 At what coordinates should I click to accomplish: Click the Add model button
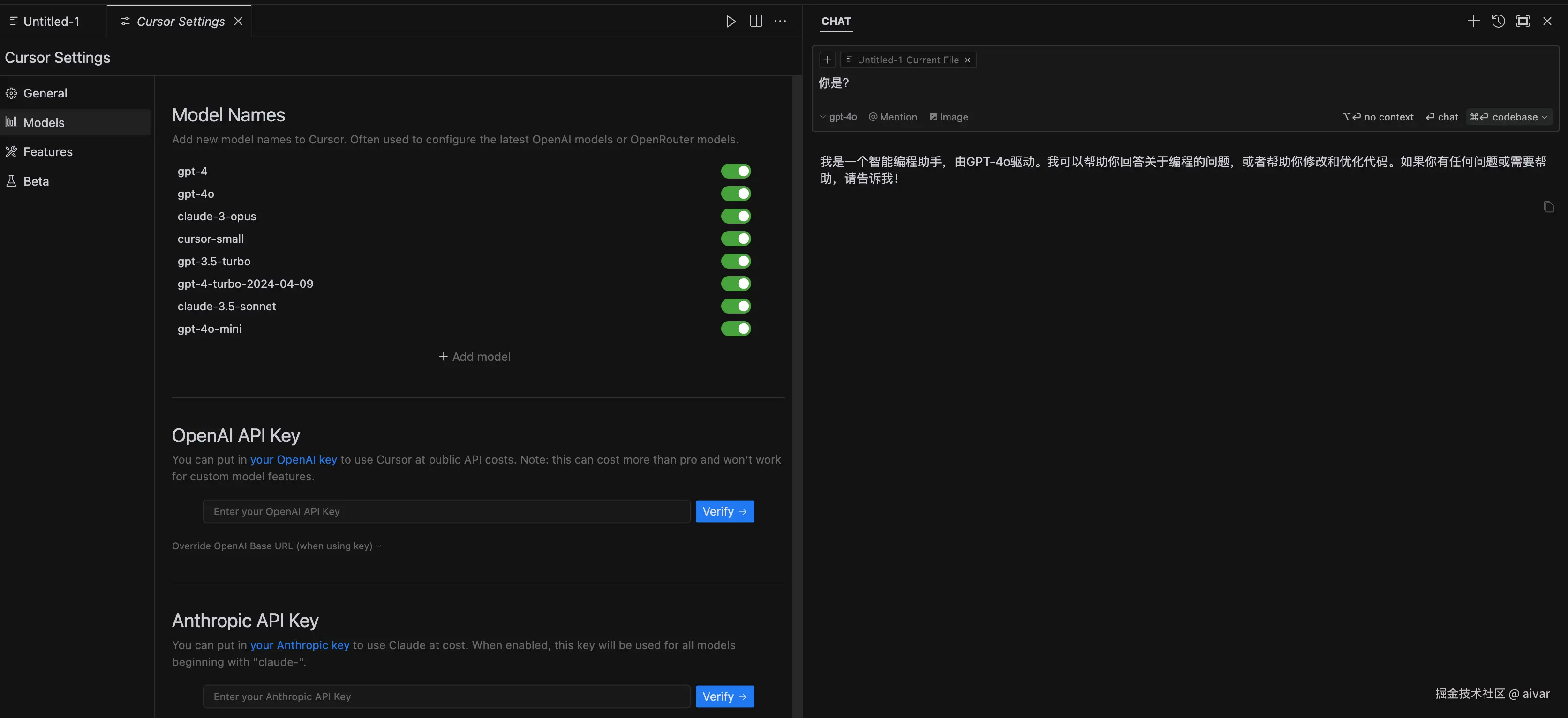point(475,357)
